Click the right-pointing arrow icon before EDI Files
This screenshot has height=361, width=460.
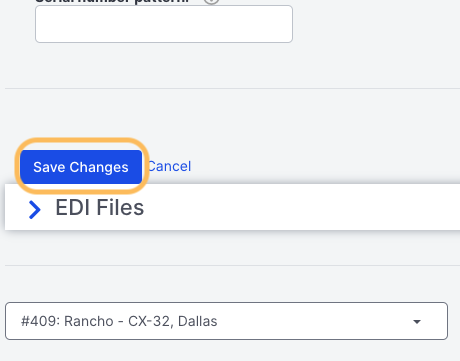35,209
